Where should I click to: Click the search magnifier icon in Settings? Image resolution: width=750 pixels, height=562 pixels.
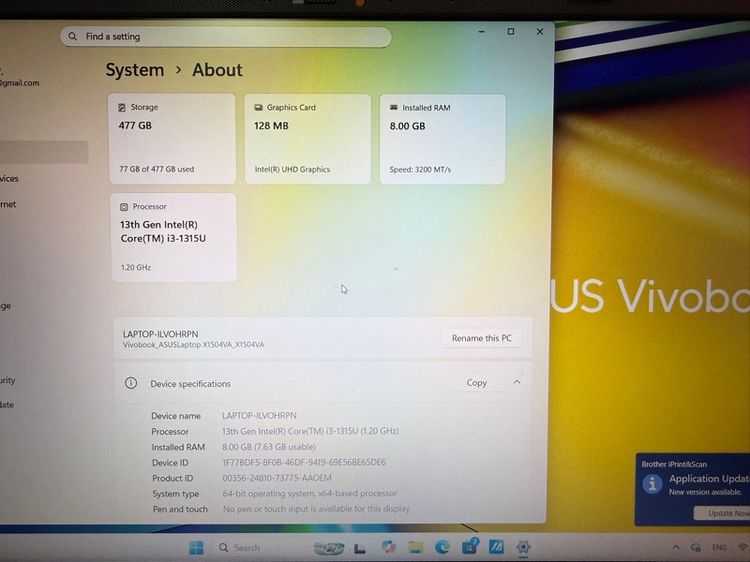pyautogui.click(x=72, y=36)
